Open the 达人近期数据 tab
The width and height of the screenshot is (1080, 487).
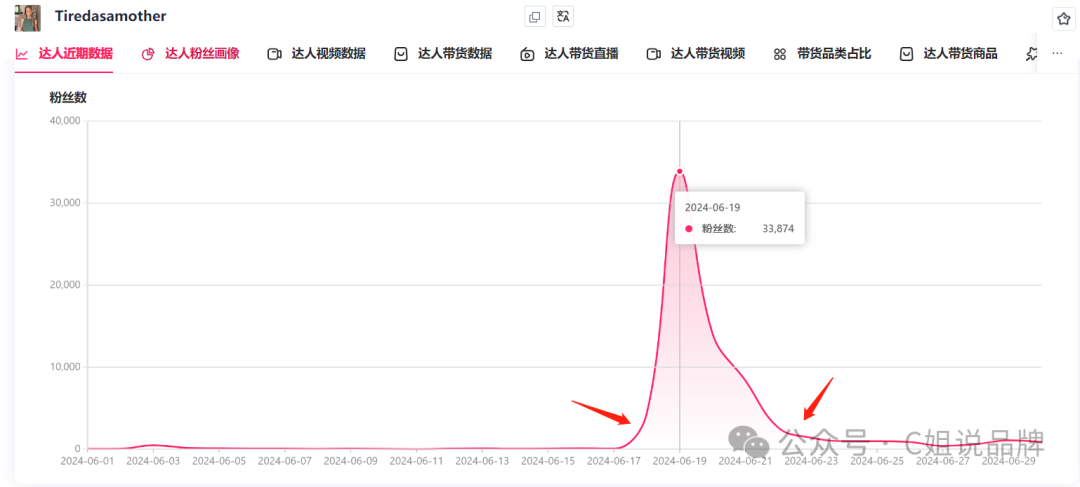coord(64,54)
